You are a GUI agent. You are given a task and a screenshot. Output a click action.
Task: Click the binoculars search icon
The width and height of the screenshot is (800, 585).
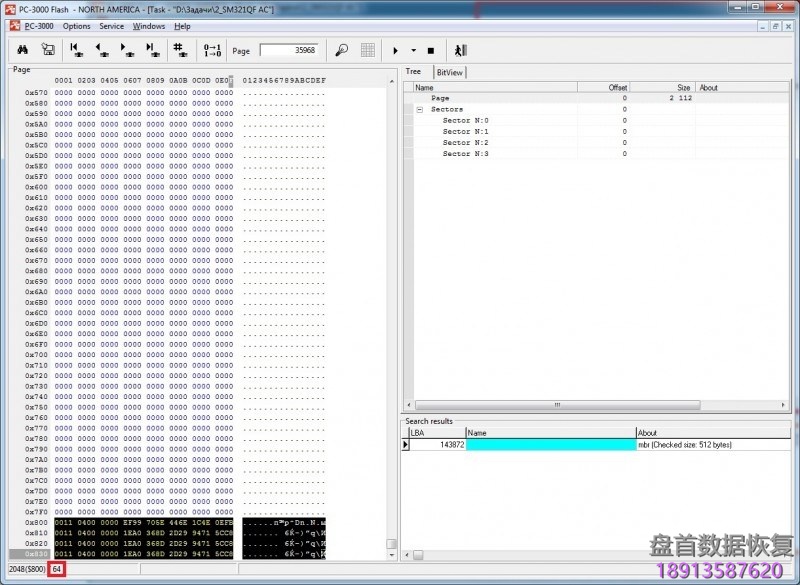tap(22, 50)
